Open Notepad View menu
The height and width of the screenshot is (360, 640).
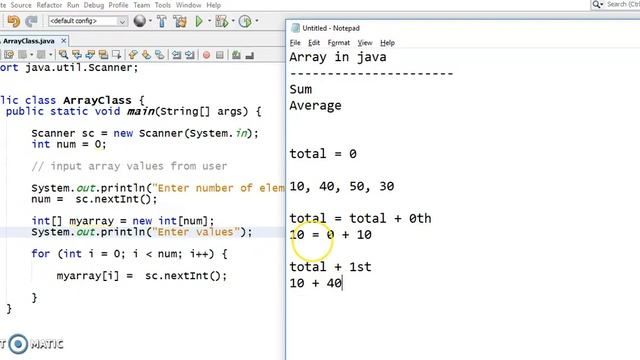364,43
